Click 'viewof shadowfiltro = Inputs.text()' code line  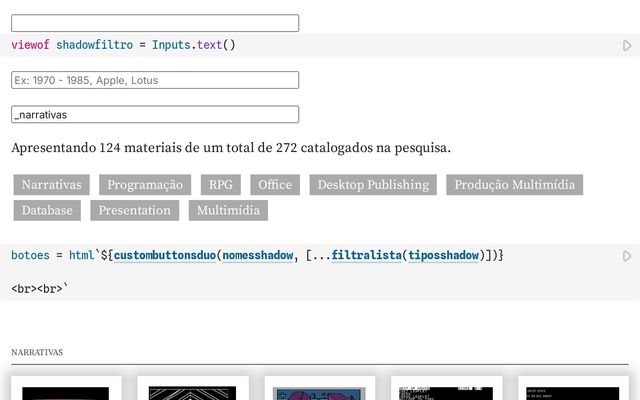click(x=123, y=45)
